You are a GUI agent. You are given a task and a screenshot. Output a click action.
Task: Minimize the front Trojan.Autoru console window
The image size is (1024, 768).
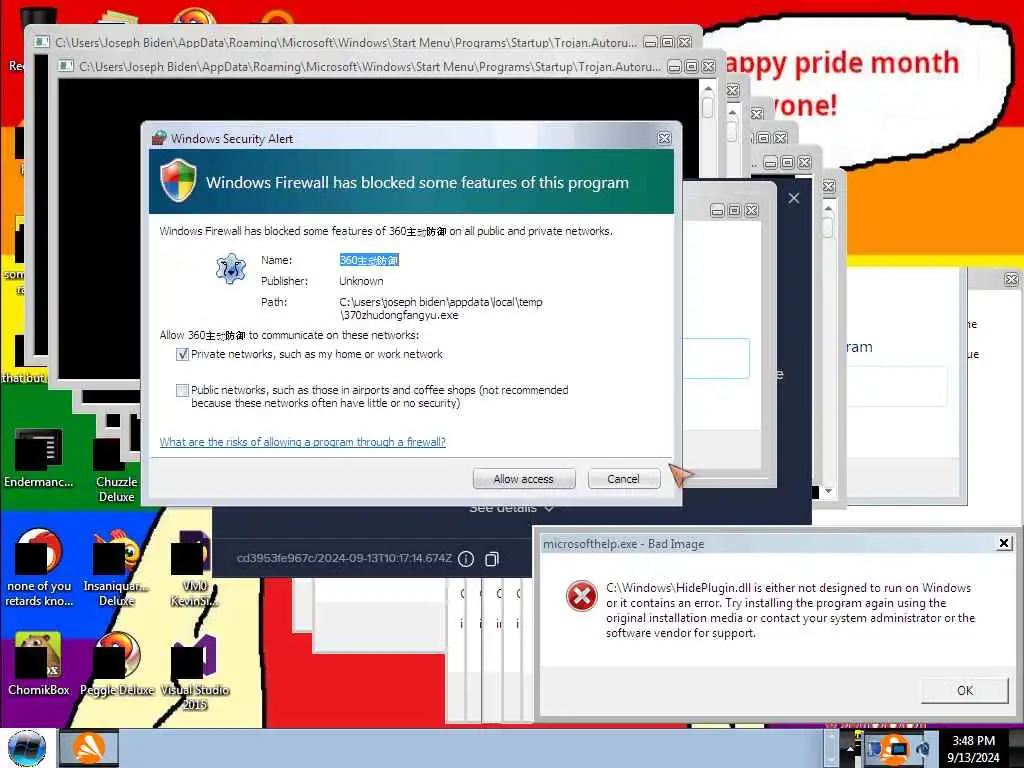click(675, 66)
